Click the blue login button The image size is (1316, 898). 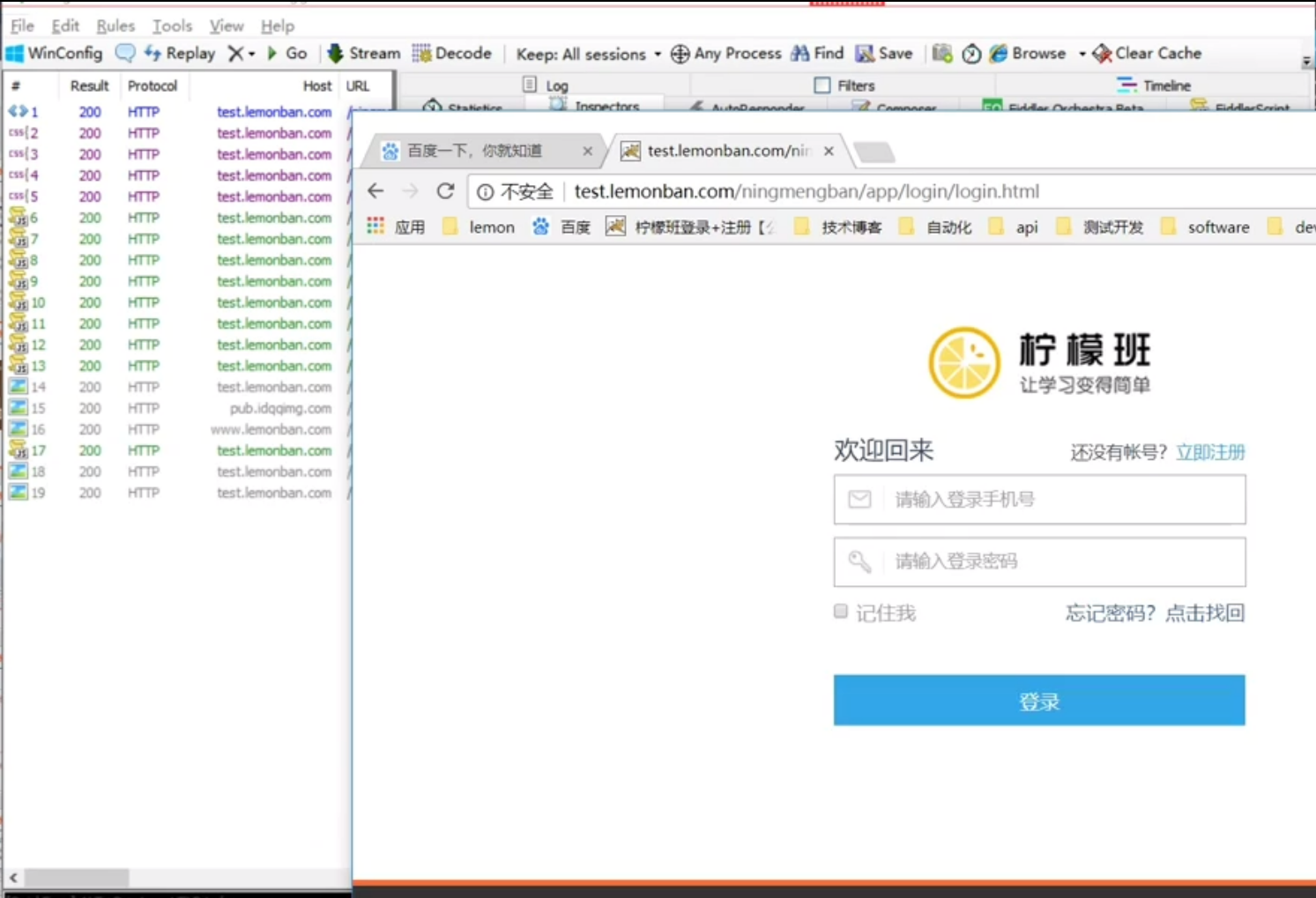tap(1039, 701)
